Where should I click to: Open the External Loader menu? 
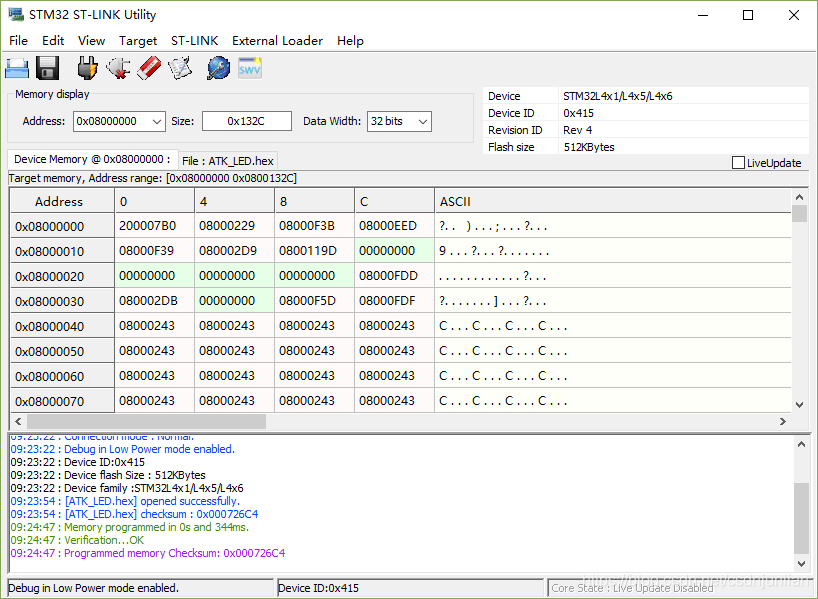(x=277, y=41)
